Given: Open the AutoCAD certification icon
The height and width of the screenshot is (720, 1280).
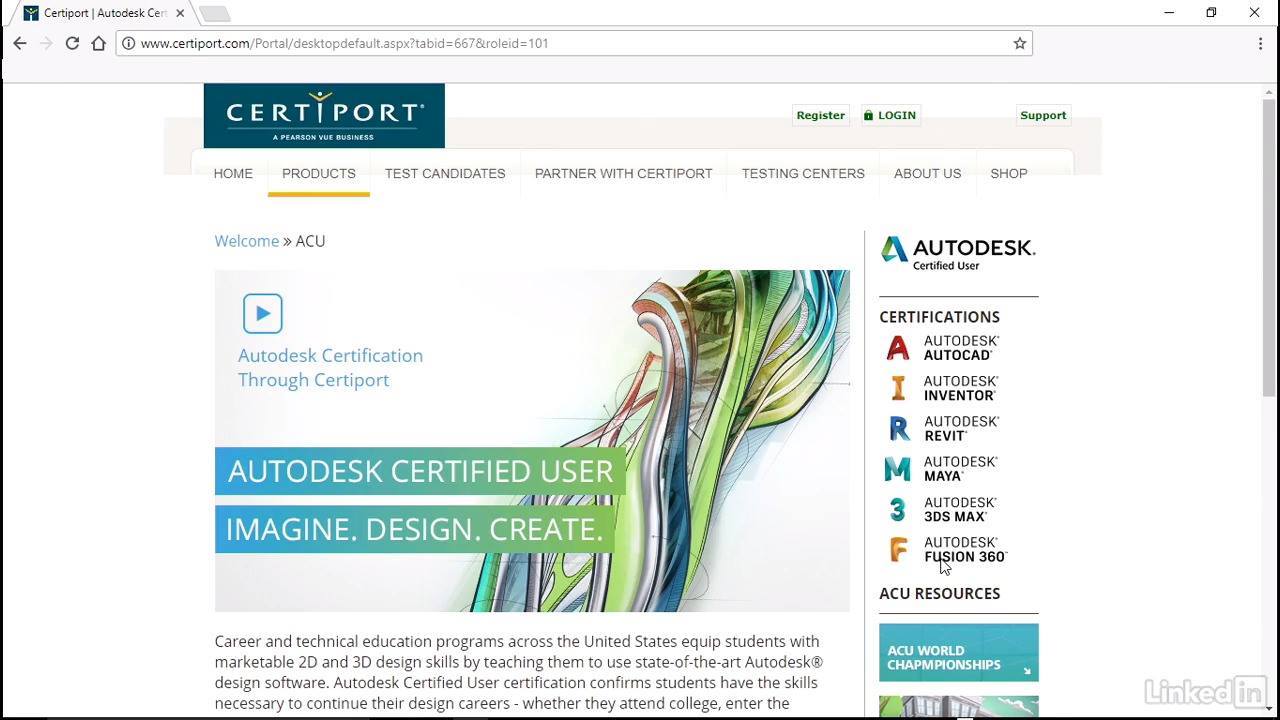Looking at the screenshot, I should click(898, 348).
